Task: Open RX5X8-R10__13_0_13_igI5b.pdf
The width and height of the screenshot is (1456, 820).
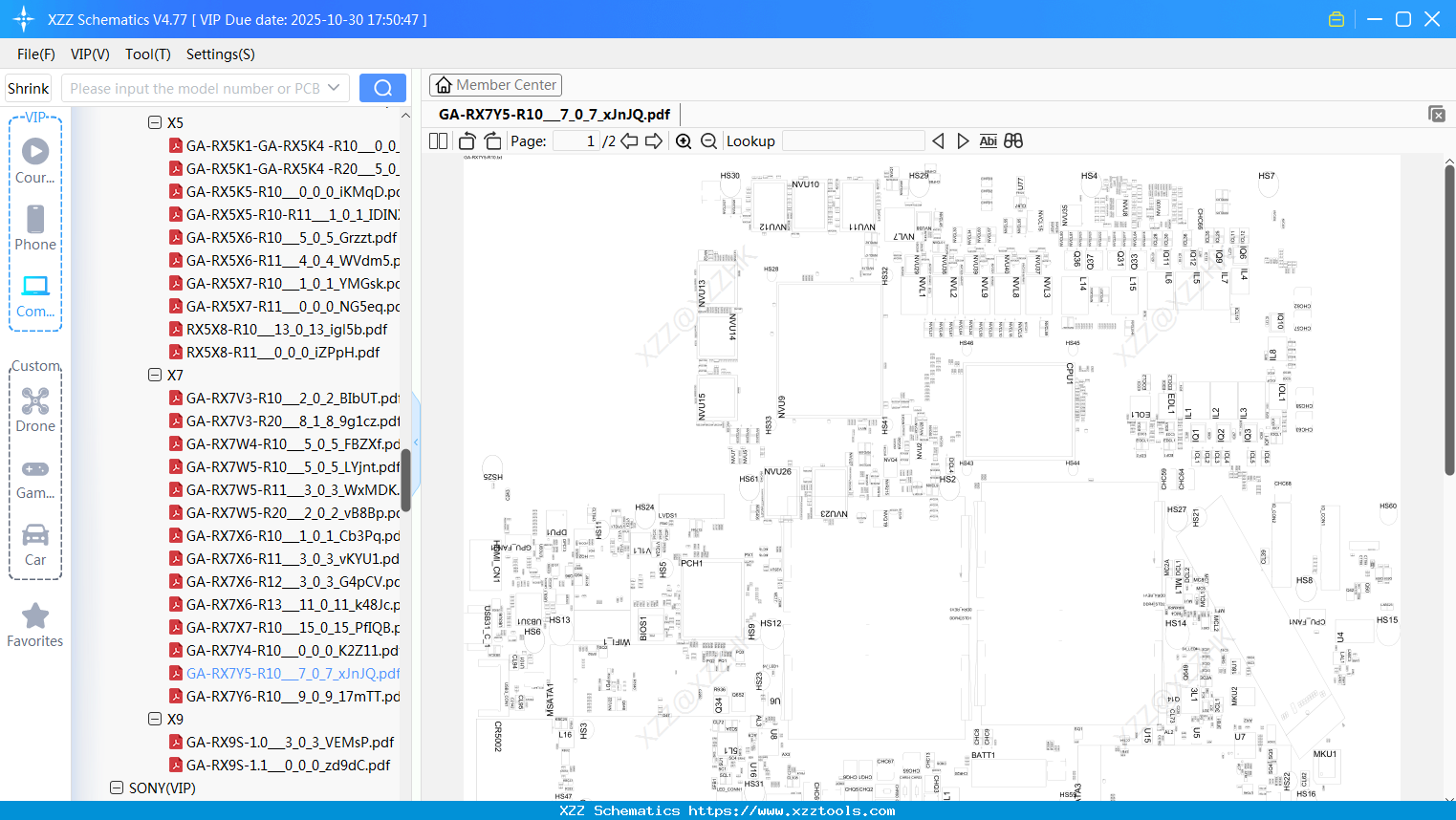Action: click(x=278, y=329)
